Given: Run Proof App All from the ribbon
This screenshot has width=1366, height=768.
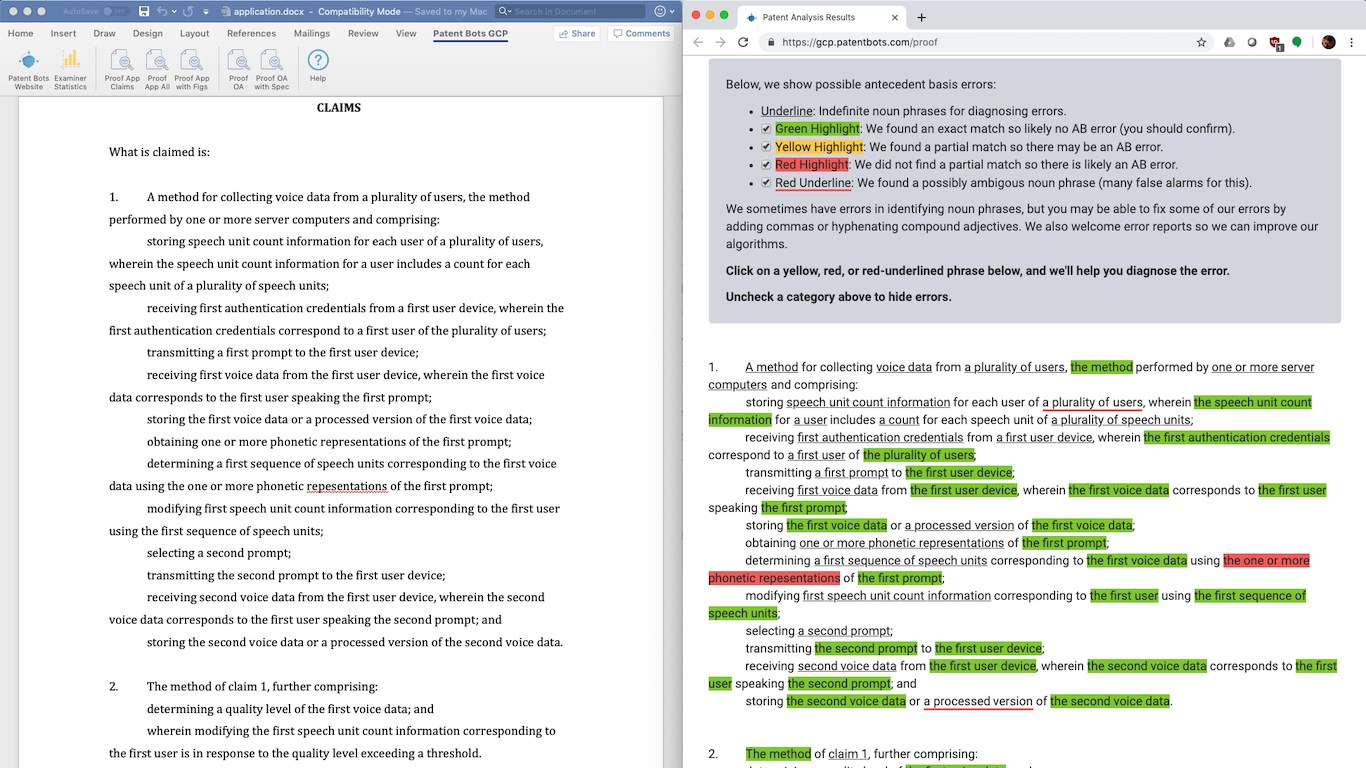Looking at the screenshot, I should pyautogui.click(x=157, y=70).
